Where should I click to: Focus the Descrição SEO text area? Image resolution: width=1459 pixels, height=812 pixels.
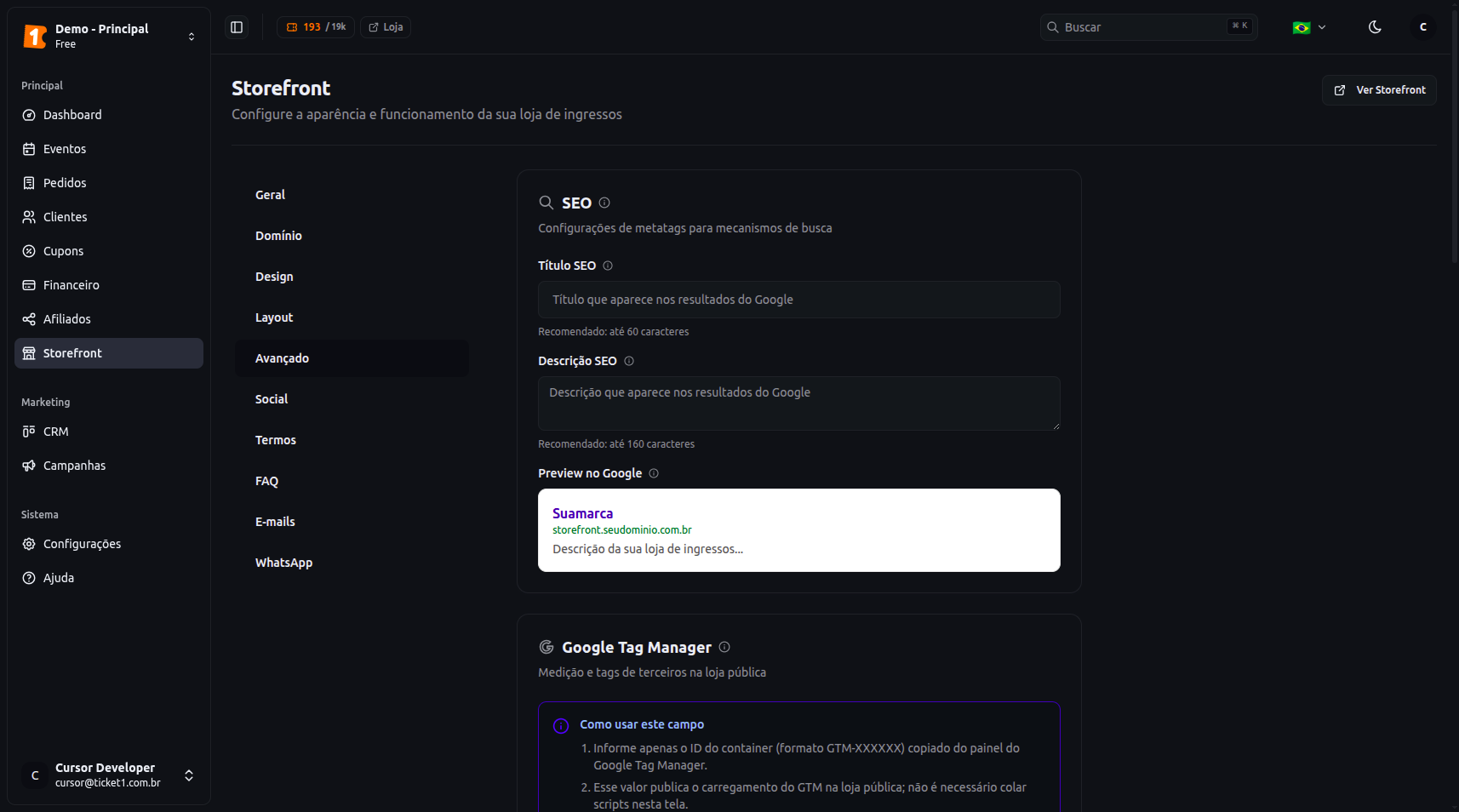[799, 403]
